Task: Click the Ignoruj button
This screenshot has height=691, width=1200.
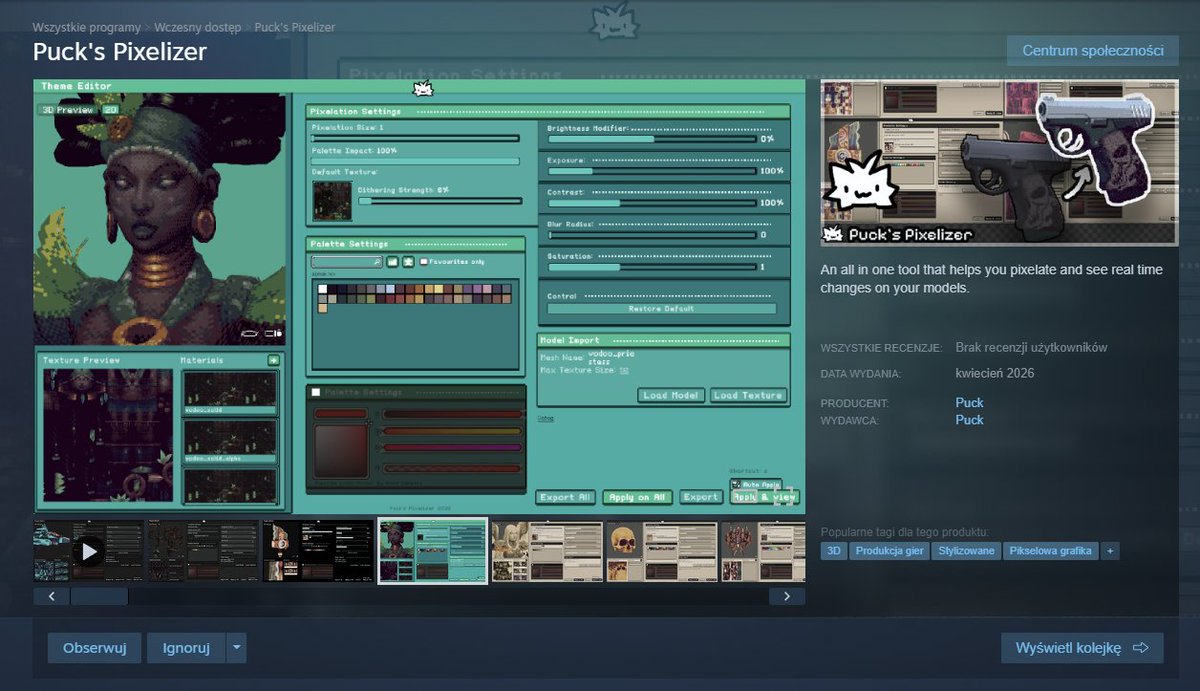Action: coord(186,648)
